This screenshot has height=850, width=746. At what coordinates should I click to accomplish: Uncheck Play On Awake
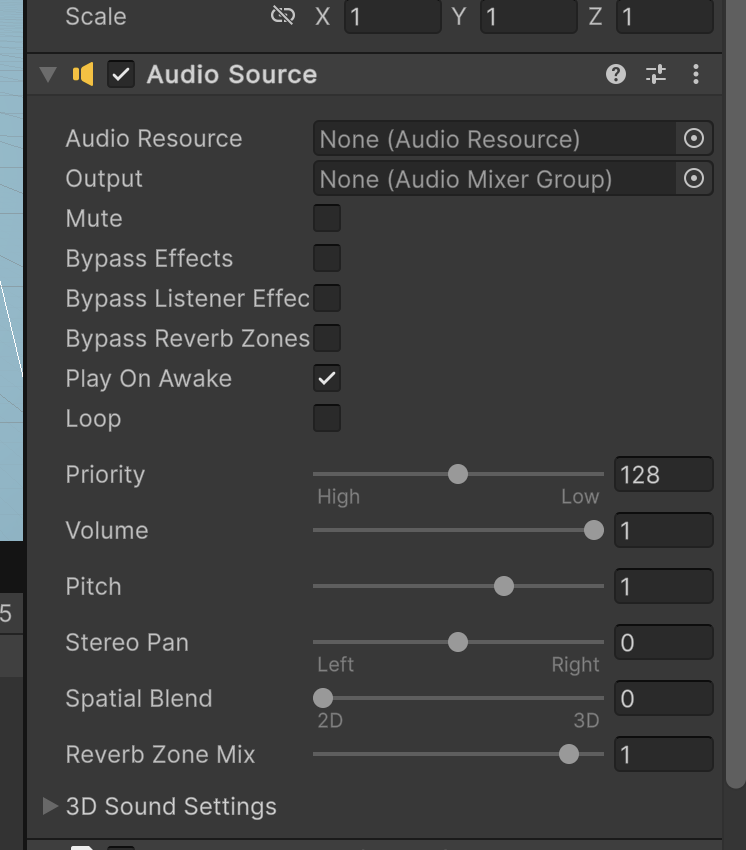click(327, 378)
